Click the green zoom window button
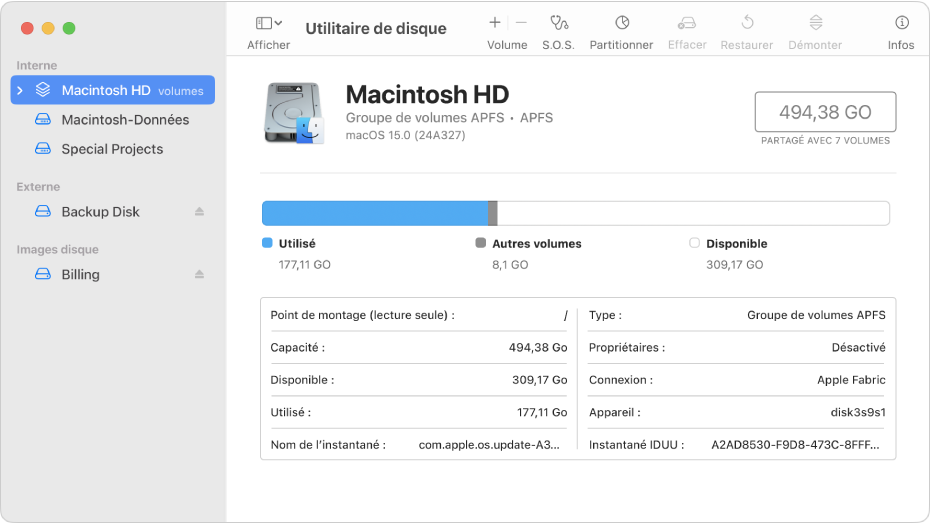The width and height of the screenshot is (931, 524). (x=69, y=28)
